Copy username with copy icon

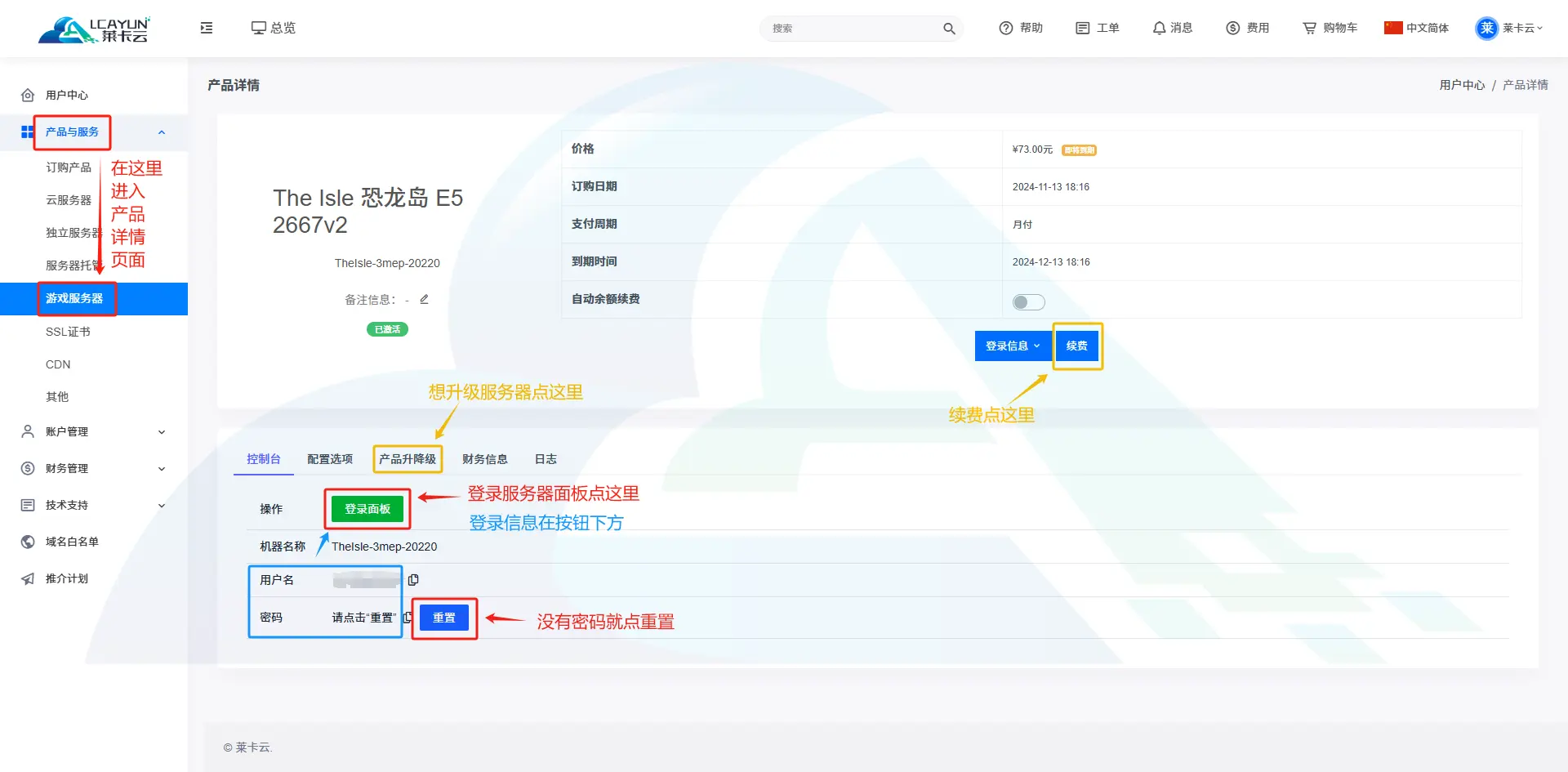click(x=413, y=580)
